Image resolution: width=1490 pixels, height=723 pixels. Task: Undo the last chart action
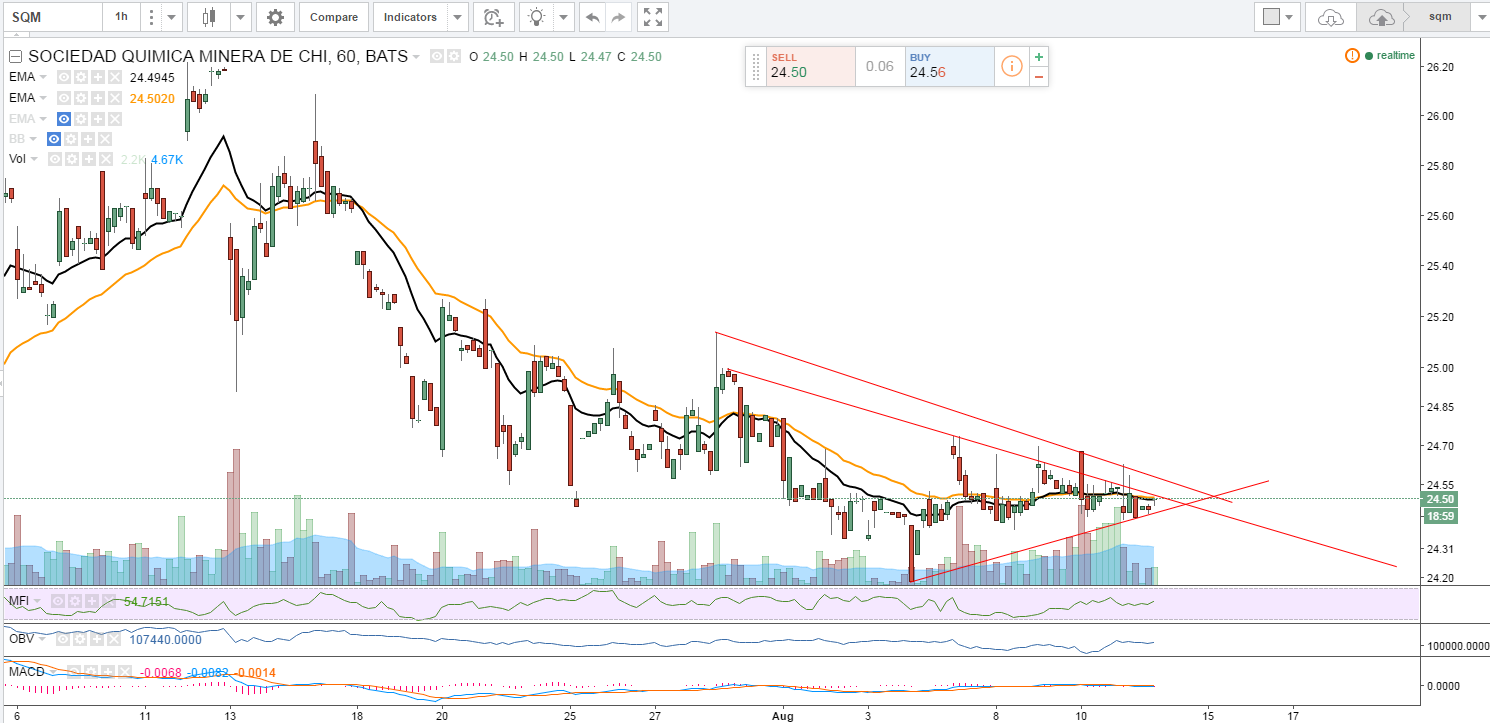click(x=592, y=17)
